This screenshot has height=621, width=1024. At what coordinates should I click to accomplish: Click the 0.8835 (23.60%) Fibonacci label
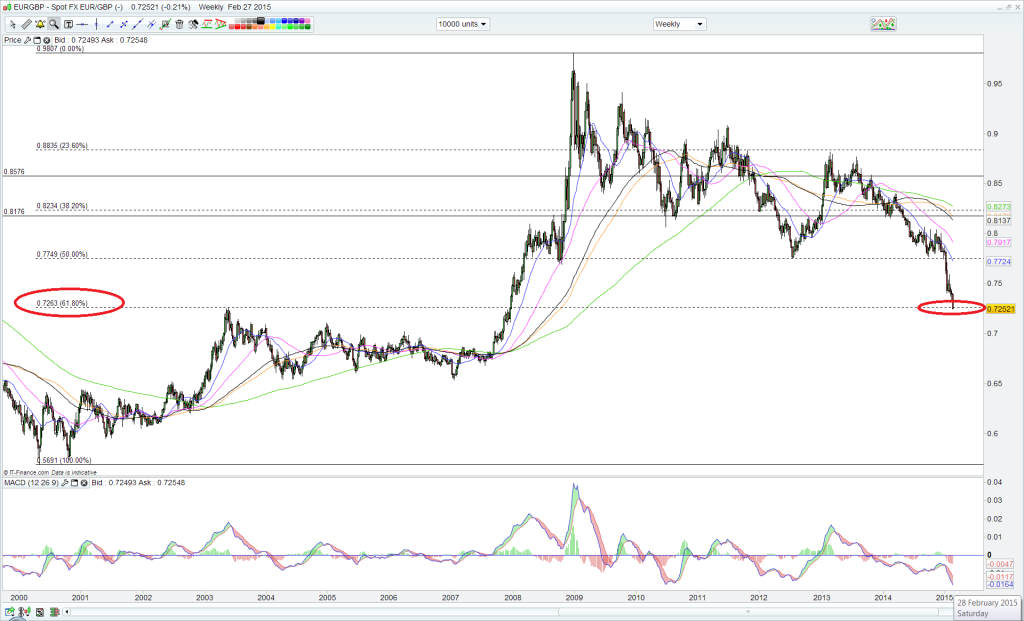(62, 146)
